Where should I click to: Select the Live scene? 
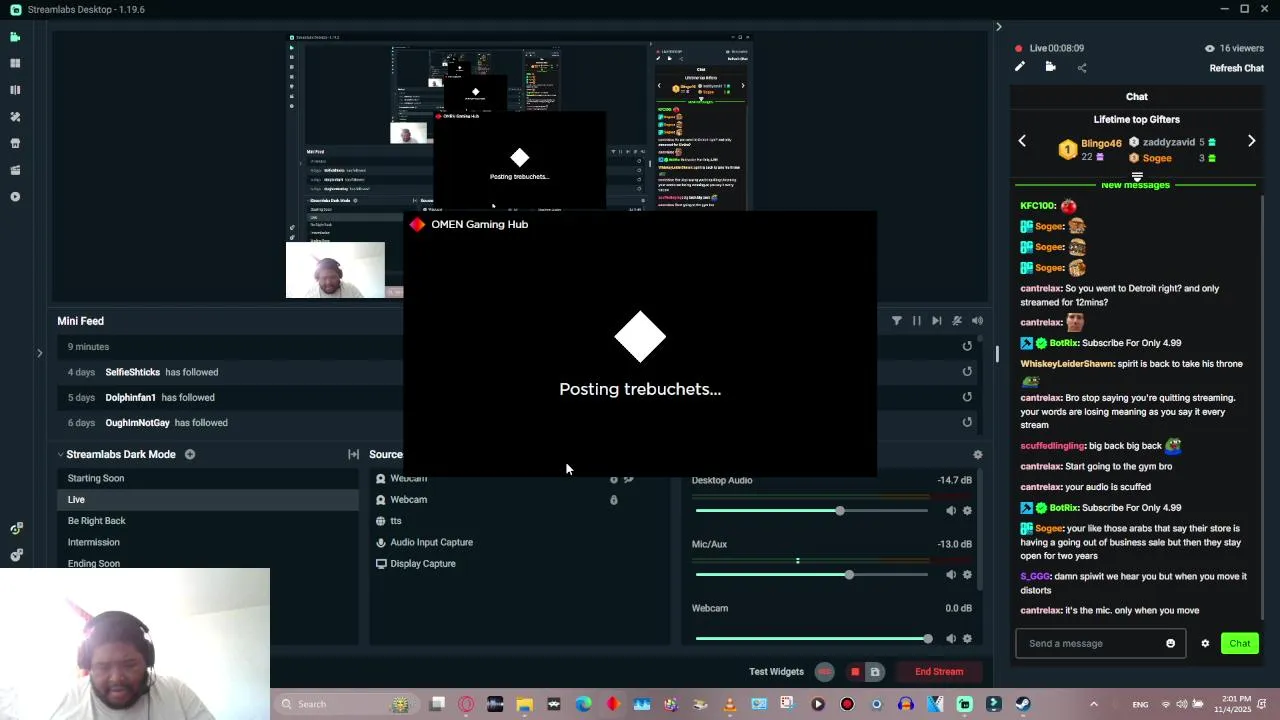click(208, 500)
